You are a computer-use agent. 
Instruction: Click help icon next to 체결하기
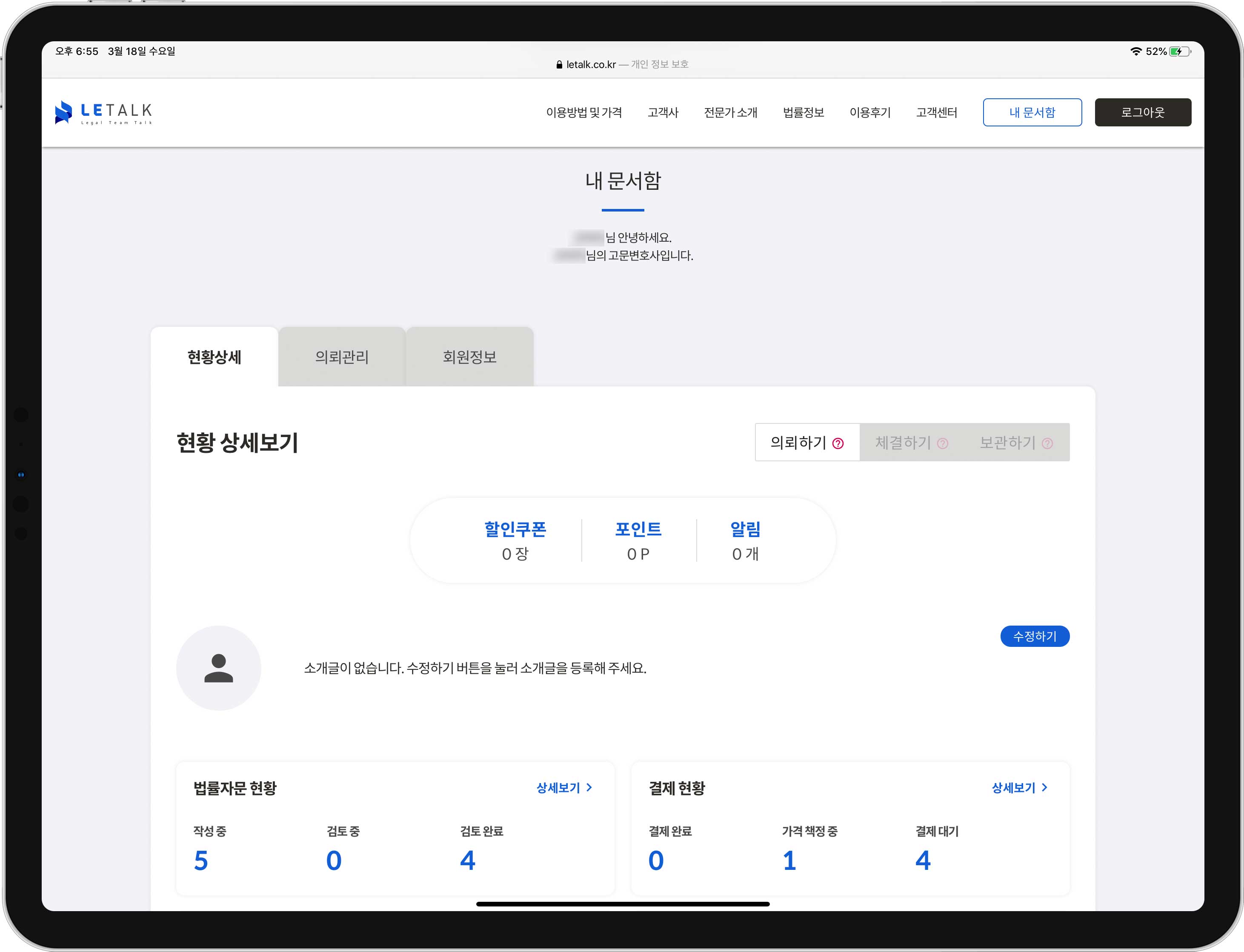[x=943, y=444]
